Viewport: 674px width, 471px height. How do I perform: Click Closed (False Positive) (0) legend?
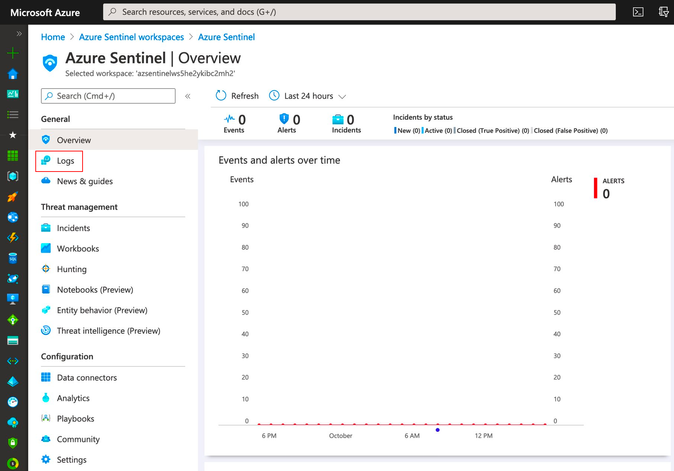tap(570, 131)
